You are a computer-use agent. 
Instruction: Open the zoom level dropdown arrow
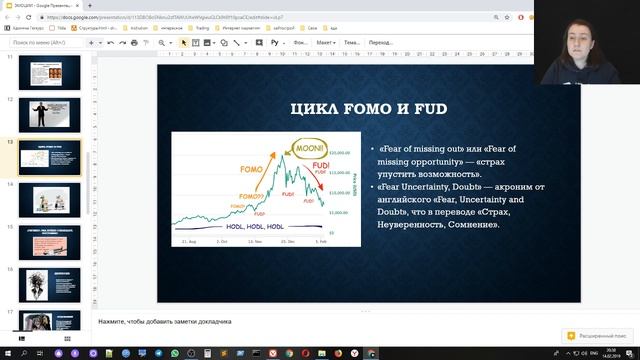tap(171, 43)
